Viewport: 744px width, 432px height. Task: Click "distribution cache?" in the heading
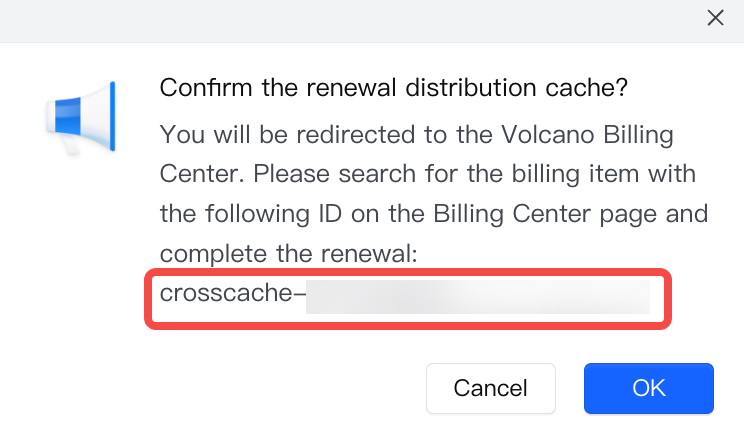[533, 88]
